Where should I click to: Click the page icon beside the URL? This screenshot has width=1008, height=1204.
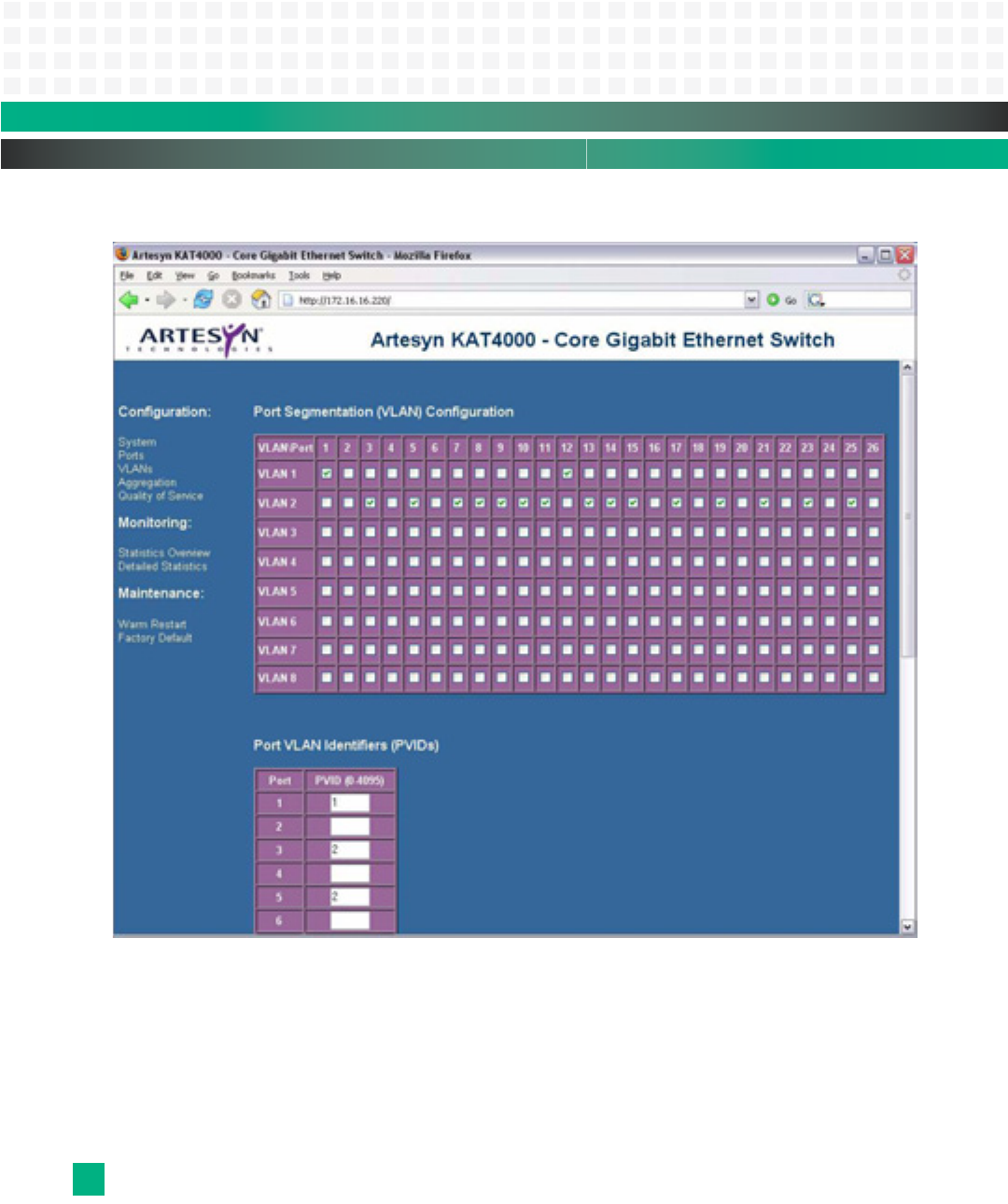(x=288, y=300)
